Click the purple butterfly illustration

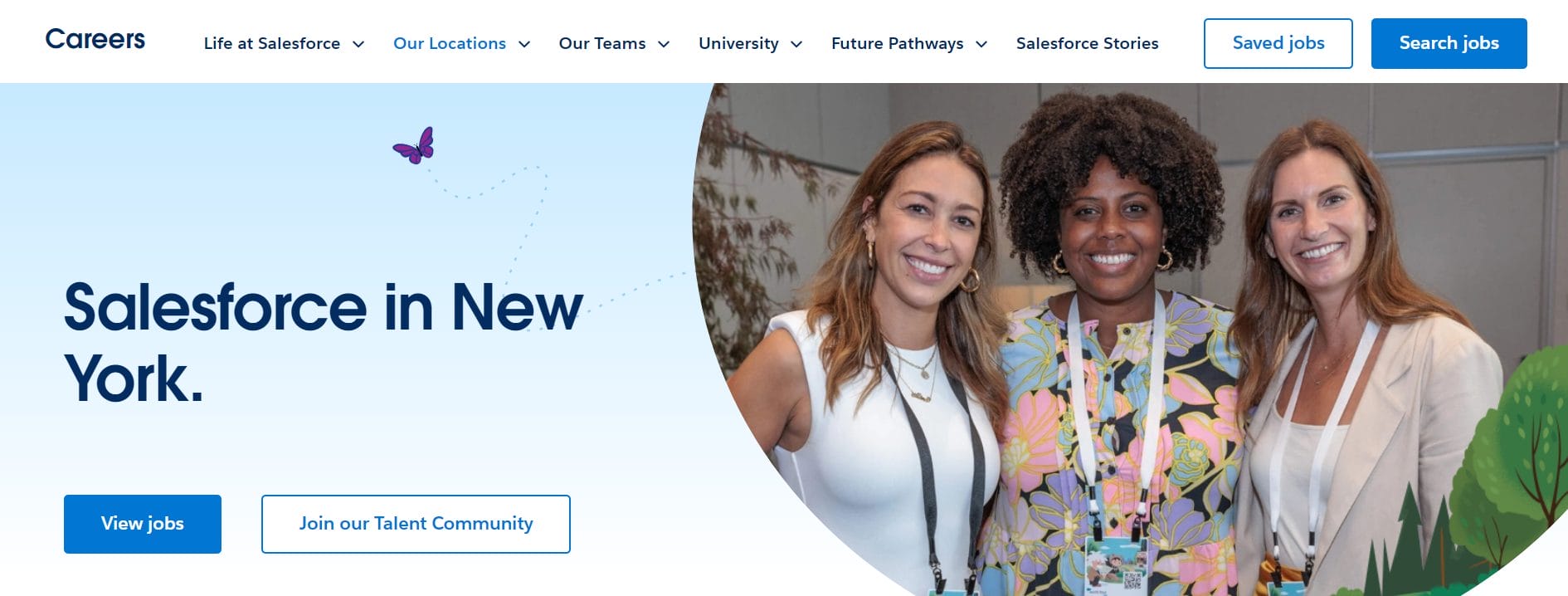413,145
